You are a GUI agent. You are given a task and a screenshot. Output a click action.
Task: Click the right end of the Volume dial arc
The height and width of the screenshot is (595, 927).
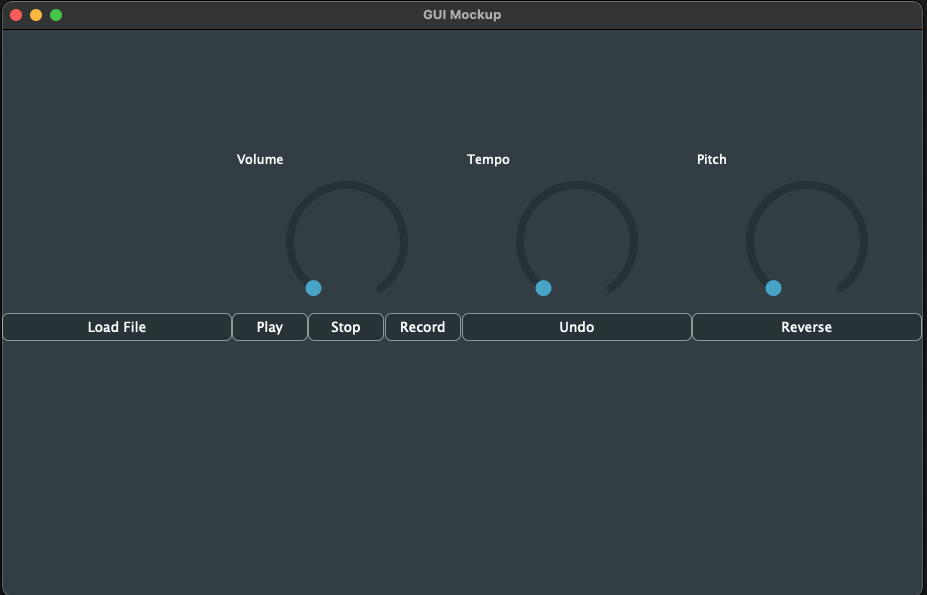click(x=381, y=288)
